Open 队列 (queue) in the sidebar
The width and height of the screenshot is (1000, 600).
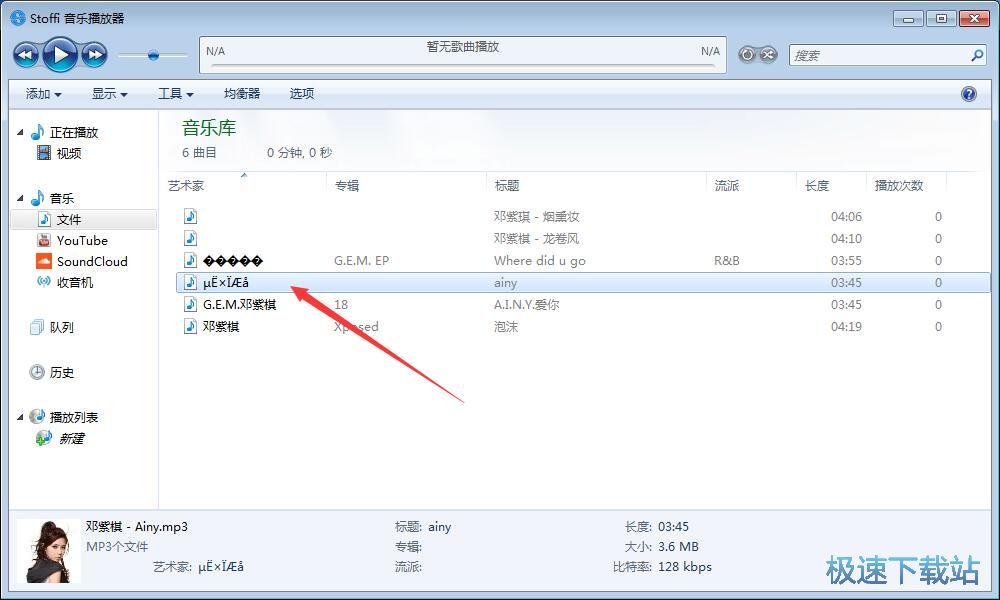(61, 327)
